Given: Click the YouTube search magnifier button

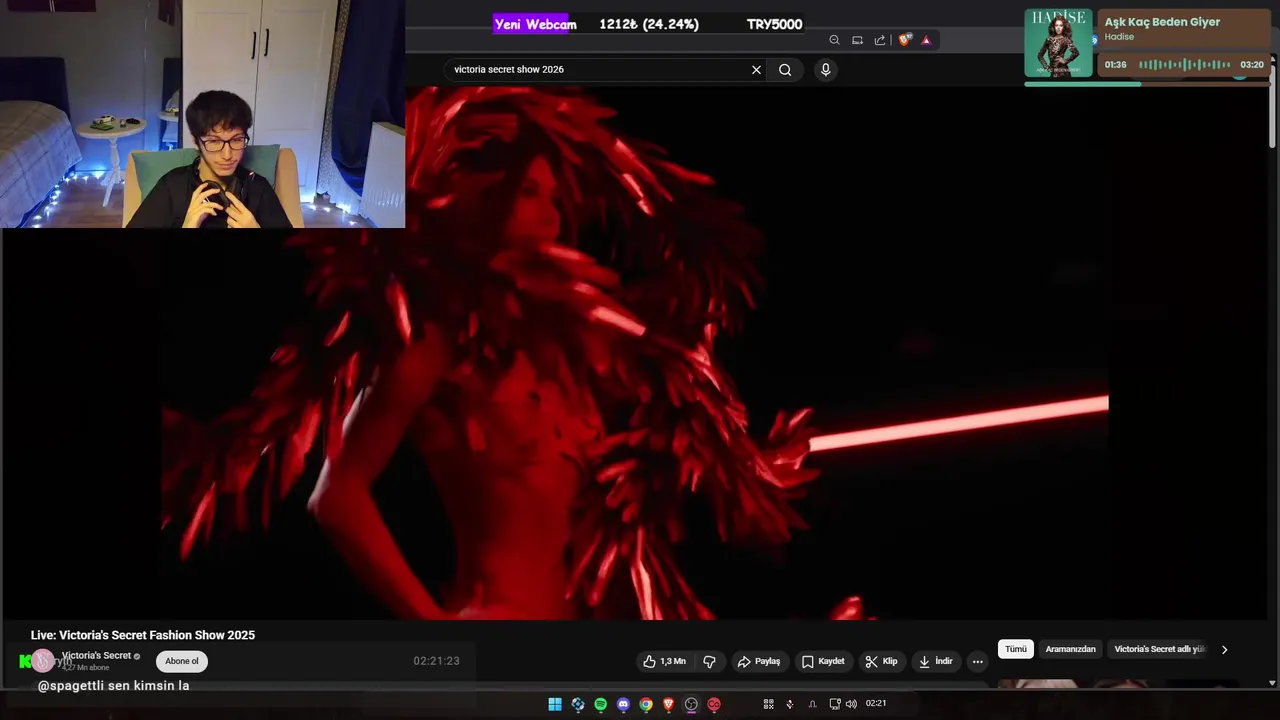Looking at the screenshot, I should tap(785, 70).
